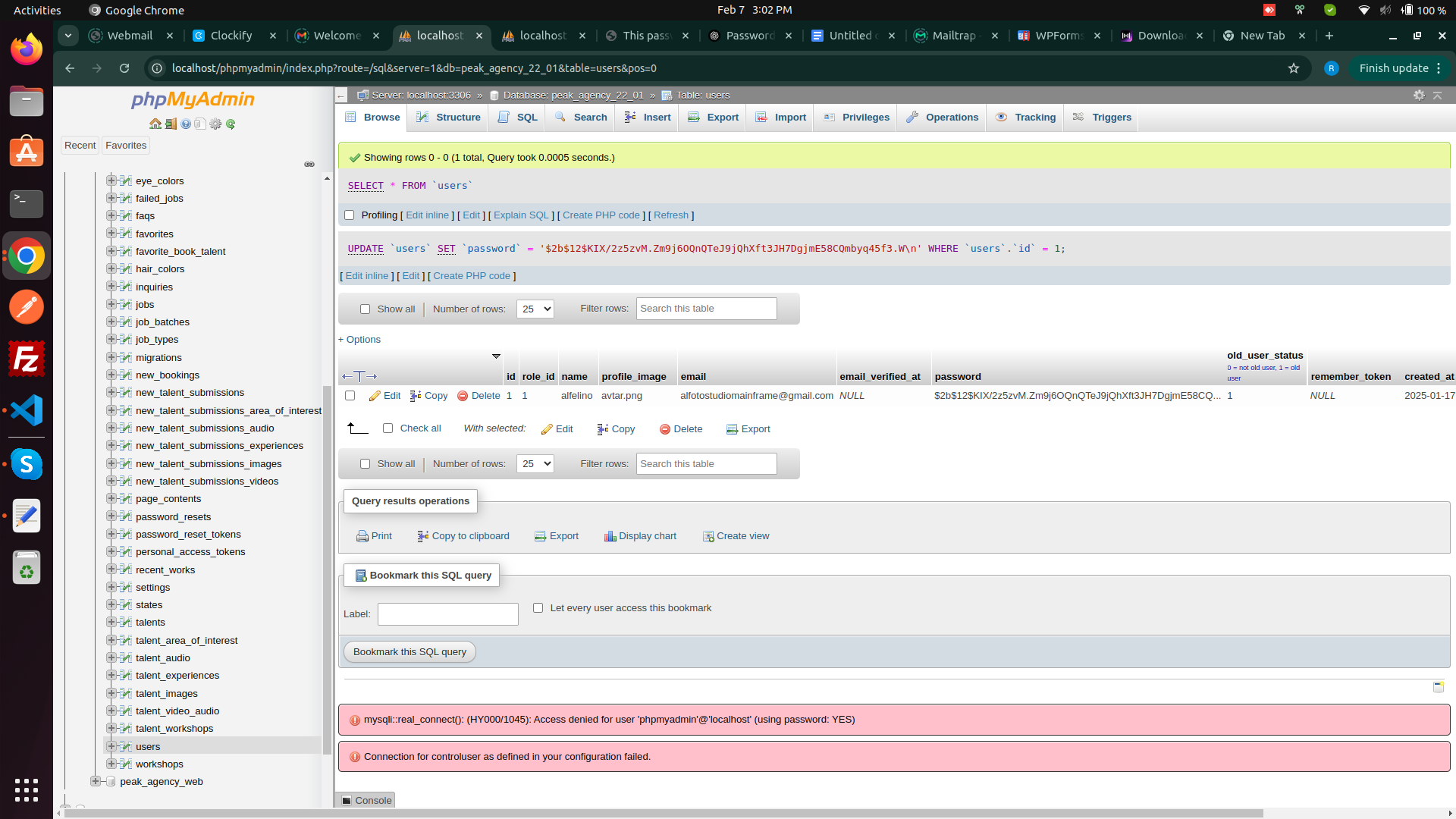Click the phpMyAdmin home icon

(x=155, y=124)
